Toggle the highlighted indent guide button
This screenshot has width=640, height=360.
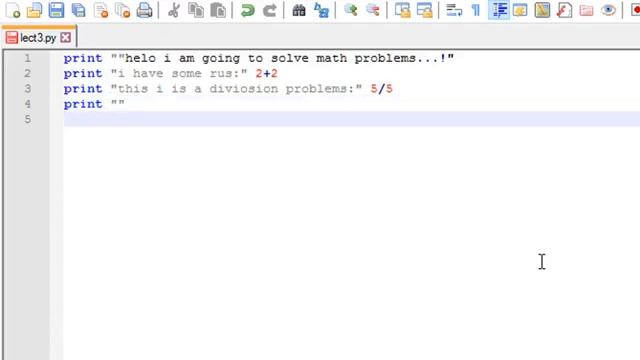click(498, 10)
